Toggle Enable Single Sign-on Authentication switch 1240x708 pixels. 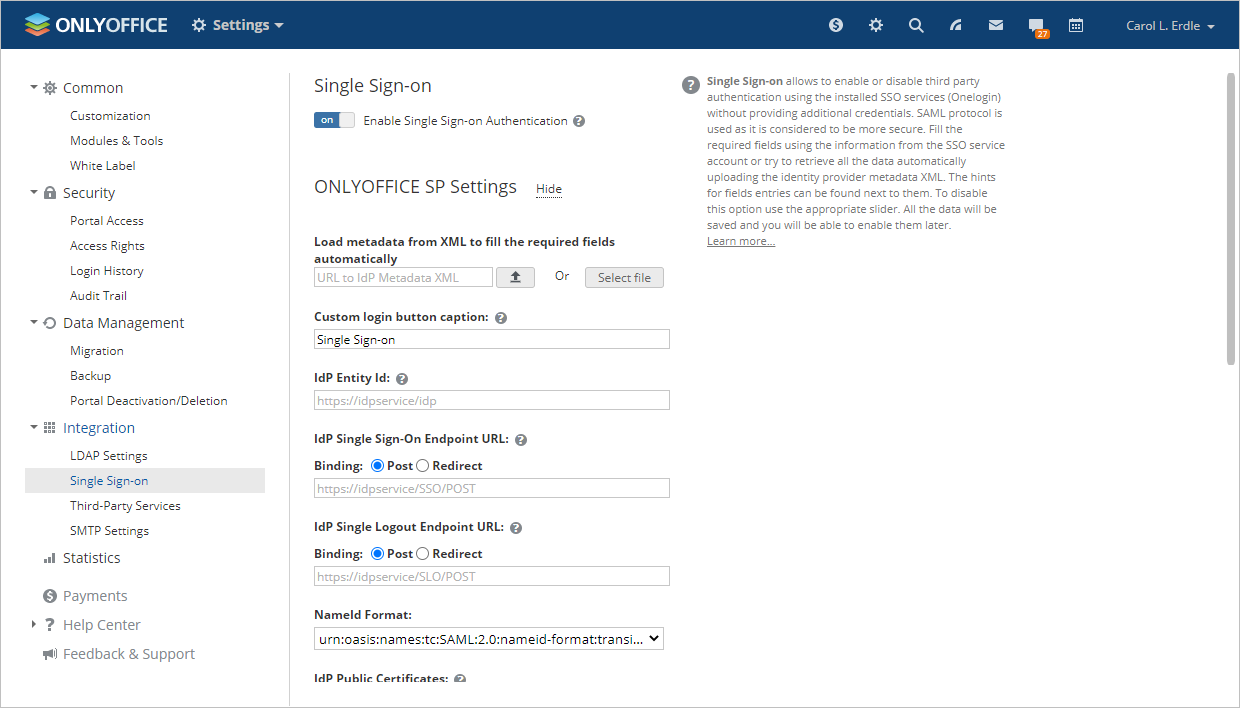pos(334,120)
